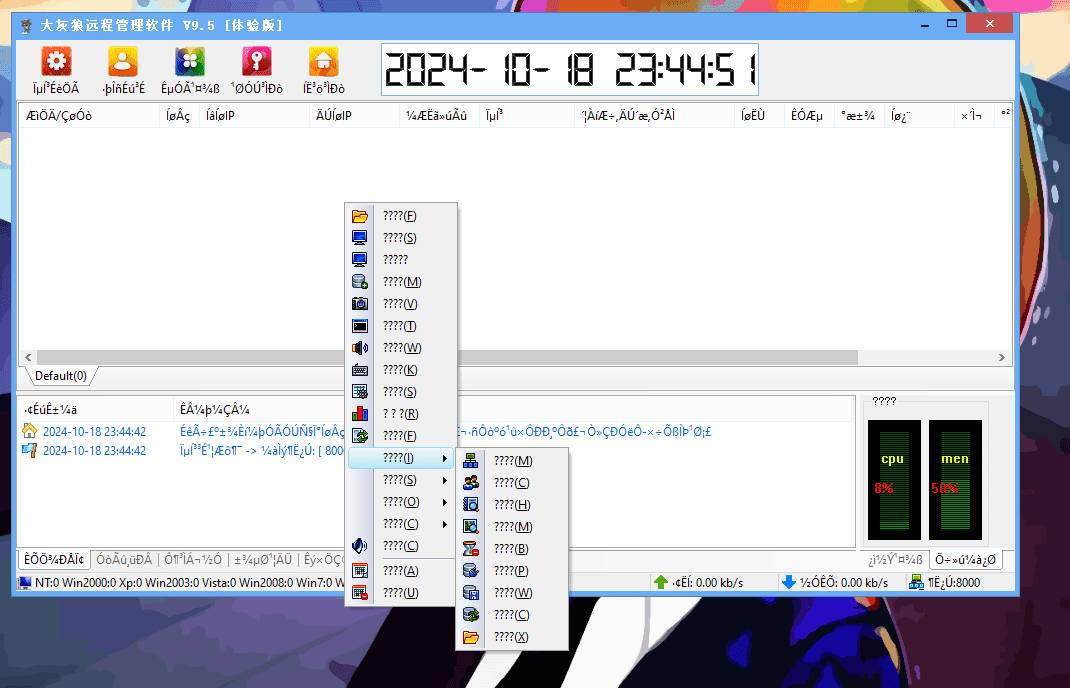1070x688 pixels.
Task: Maximize the remote management window
Action: click(952, 25)
